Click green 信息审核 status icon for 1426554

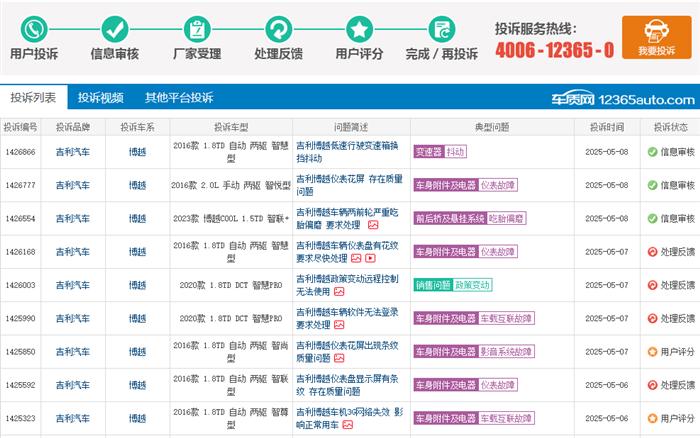tap(652, 219)
